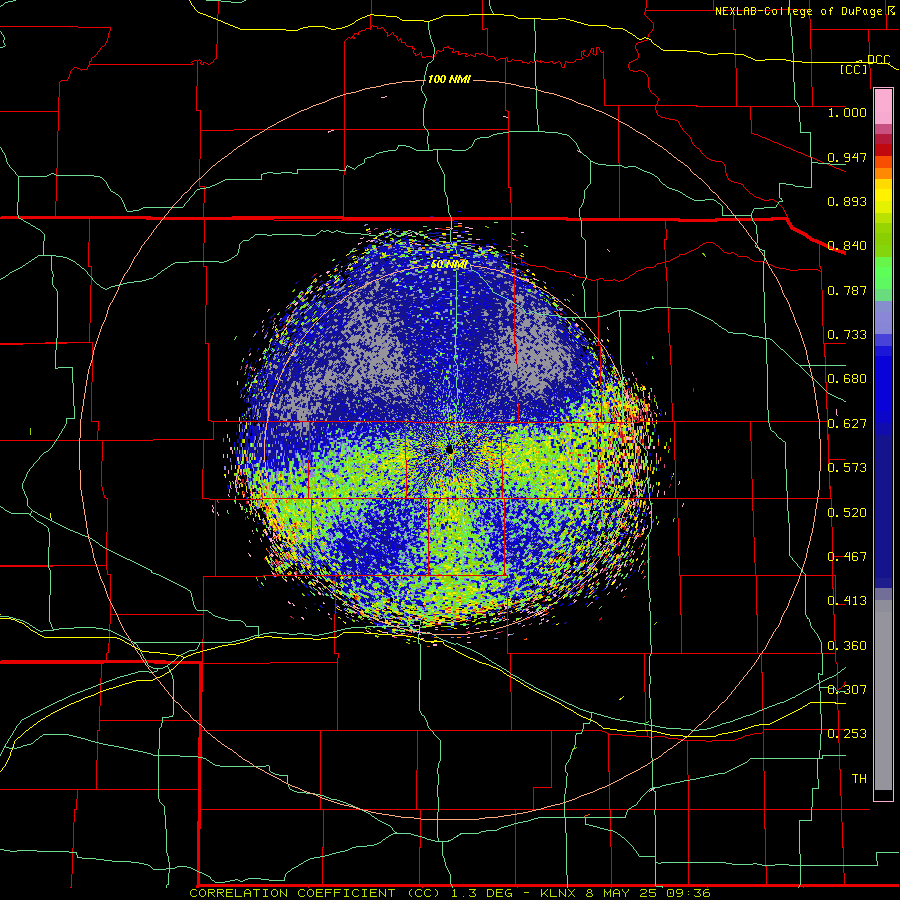Click the black radar site dot at center
This screenshot has width=900, height=900.
coord(449,450)
